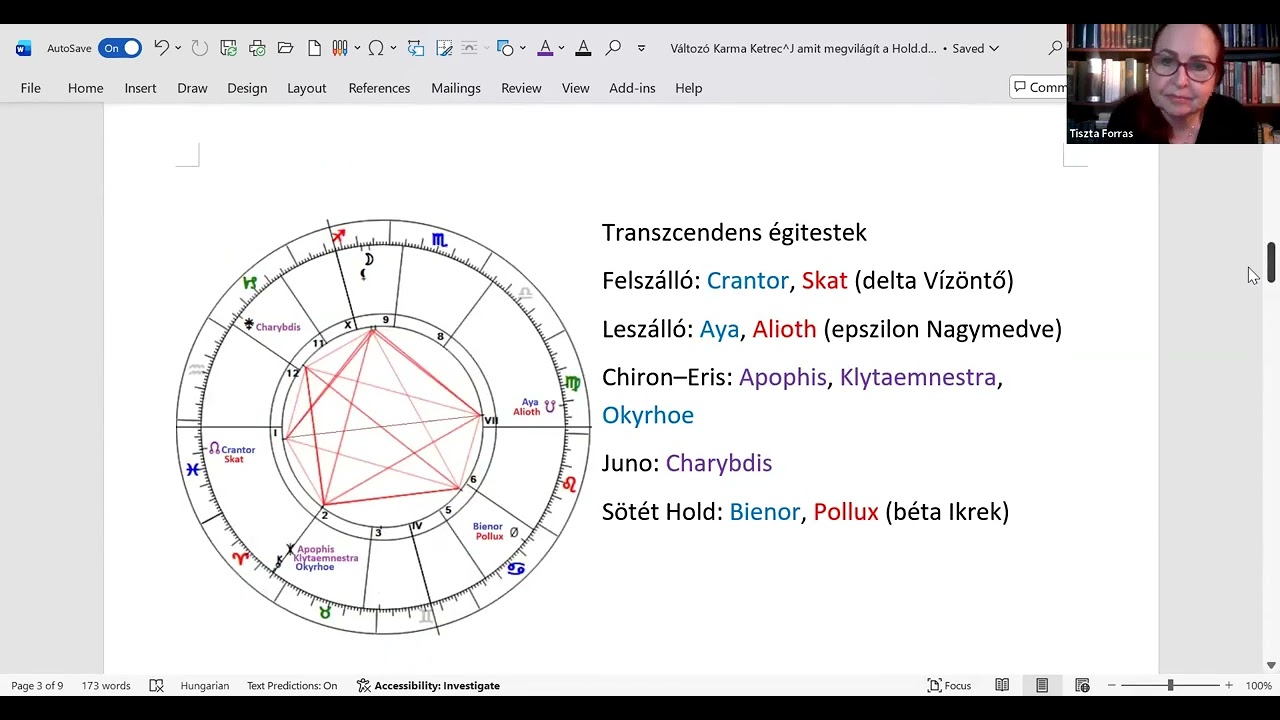Switch to Web Layout view icon

tap(1082, 685)
